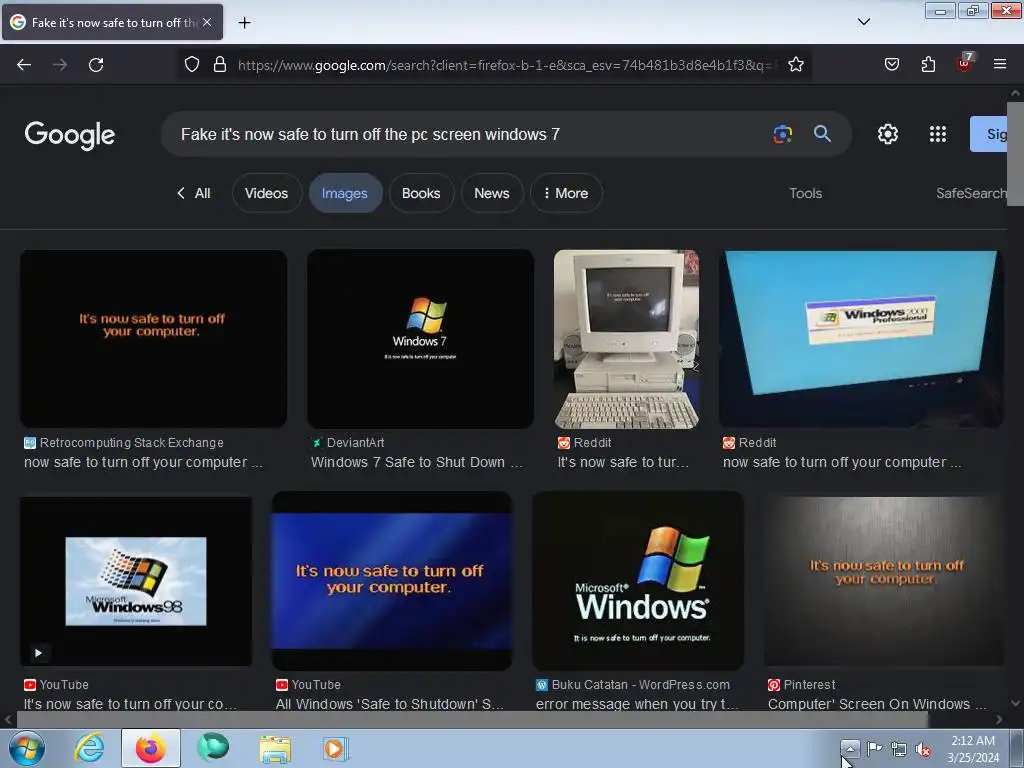Open 'Computer Screen On Windows' Pinterest link

(877, 704)
